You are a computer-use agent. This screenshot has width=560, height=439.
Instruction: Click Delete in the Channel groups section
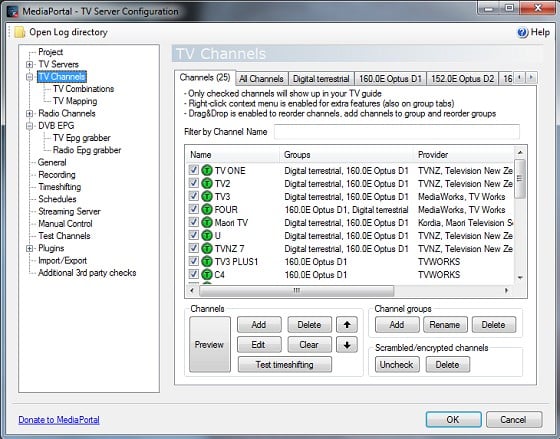coord(494,325)
